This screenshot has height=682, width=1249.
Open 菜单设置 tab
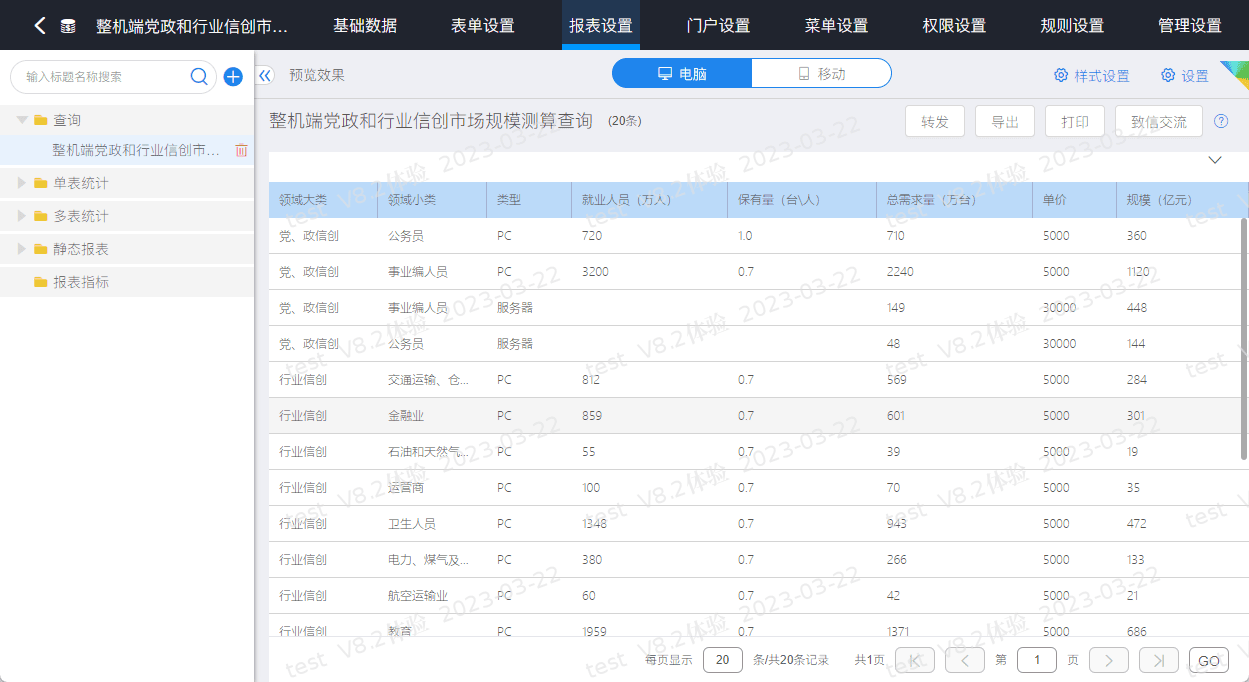tap(837, 25)
